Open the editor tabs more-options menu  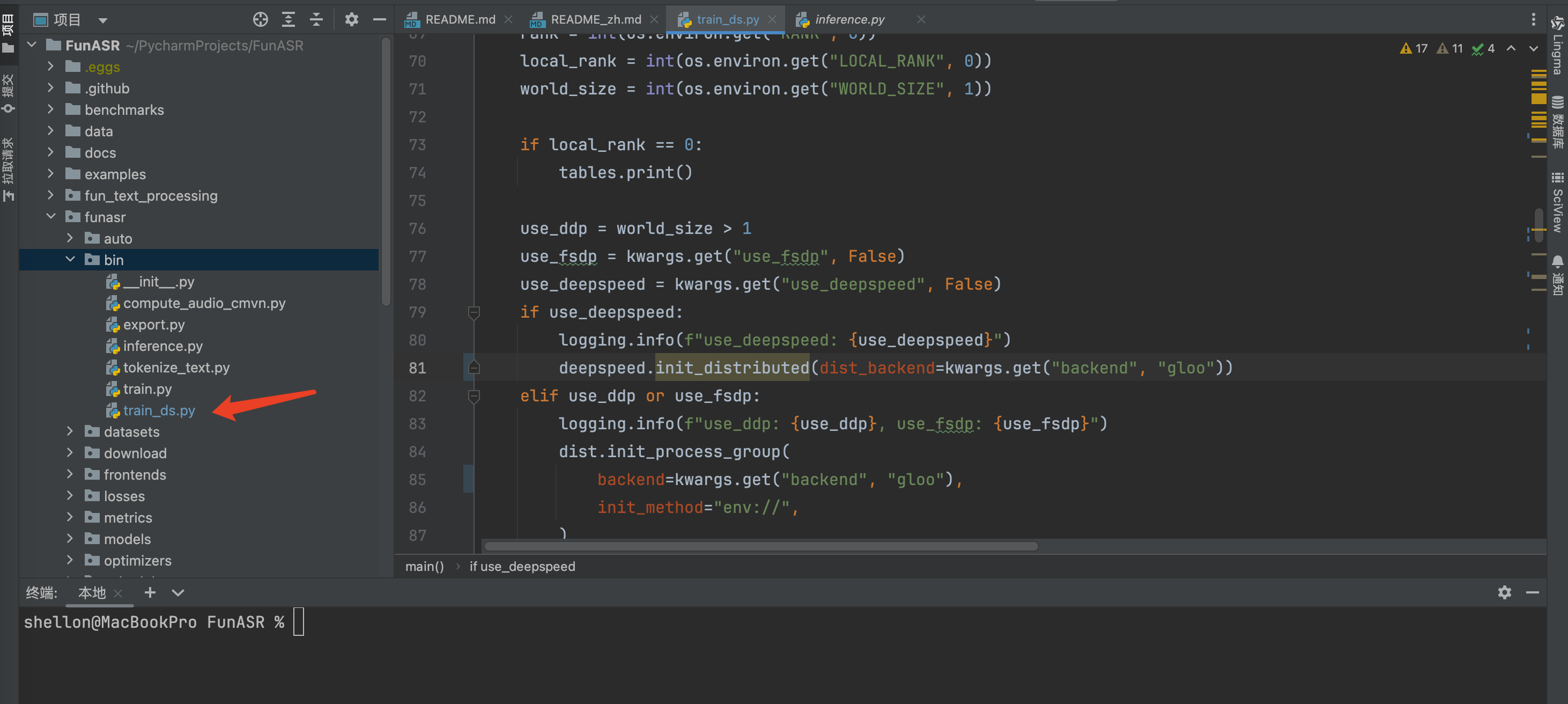(1533, 19)
